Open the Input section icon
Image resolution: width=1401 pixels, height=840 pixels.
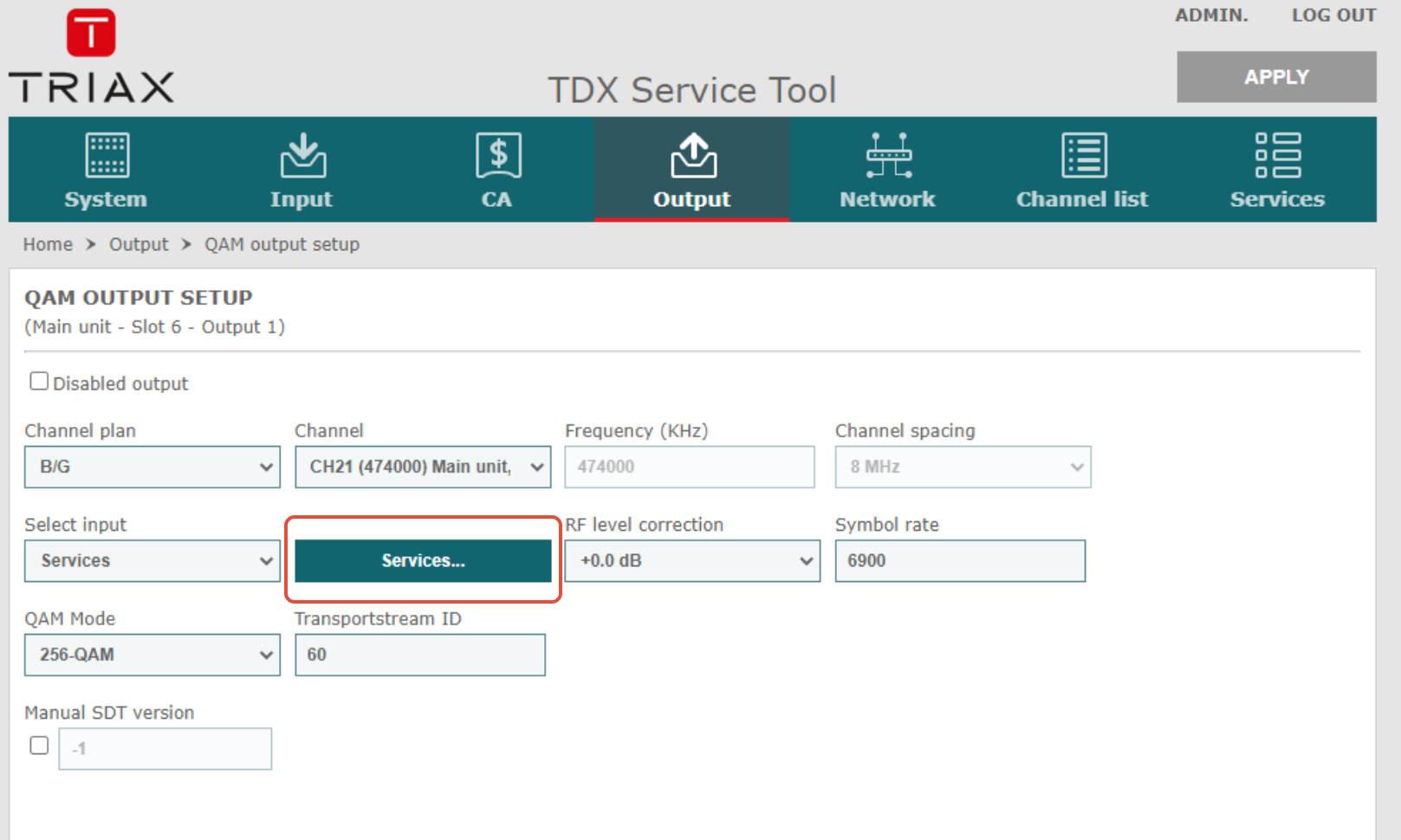[x=302, y=155]
